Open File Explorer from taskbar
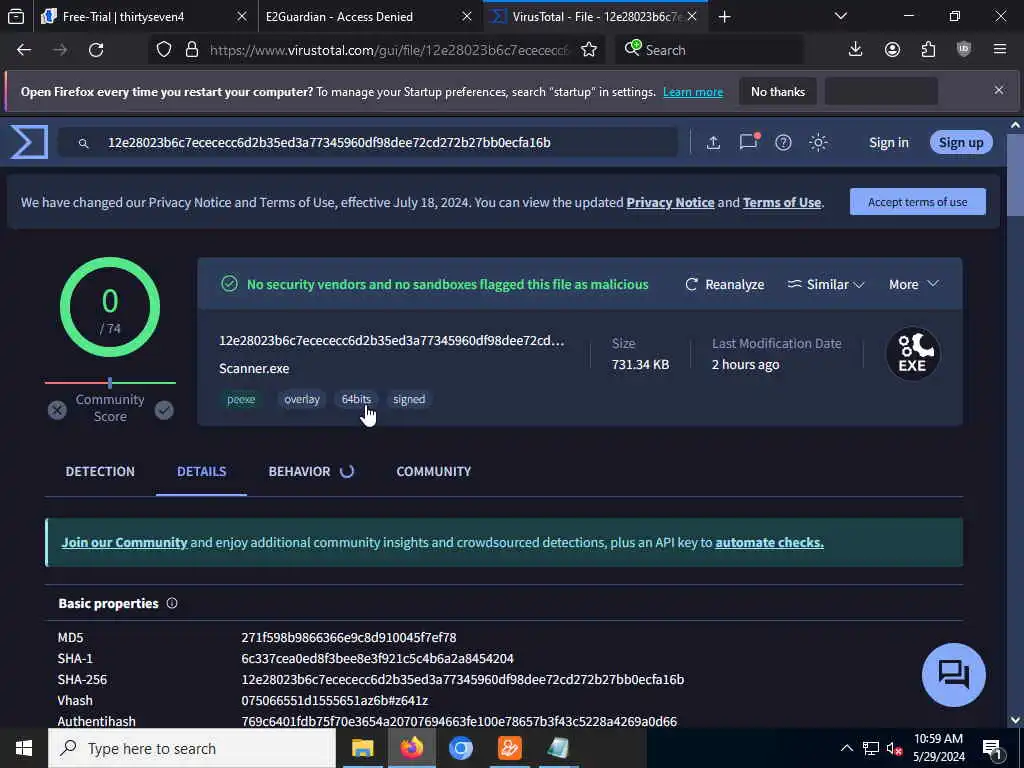Image resolution: width=1024 pixels, height=768 pixels. [x=362, y=748]
